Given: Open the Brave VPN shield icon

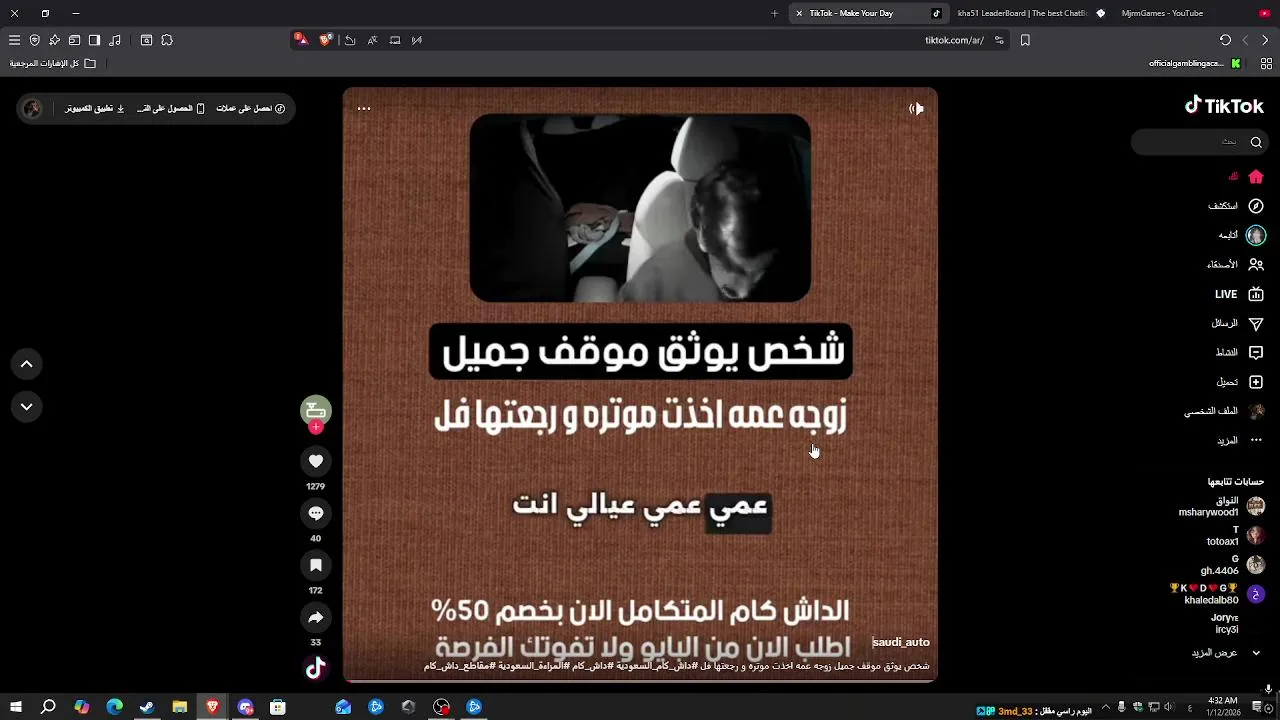Looking at the screenshot, I should point(34,40).
